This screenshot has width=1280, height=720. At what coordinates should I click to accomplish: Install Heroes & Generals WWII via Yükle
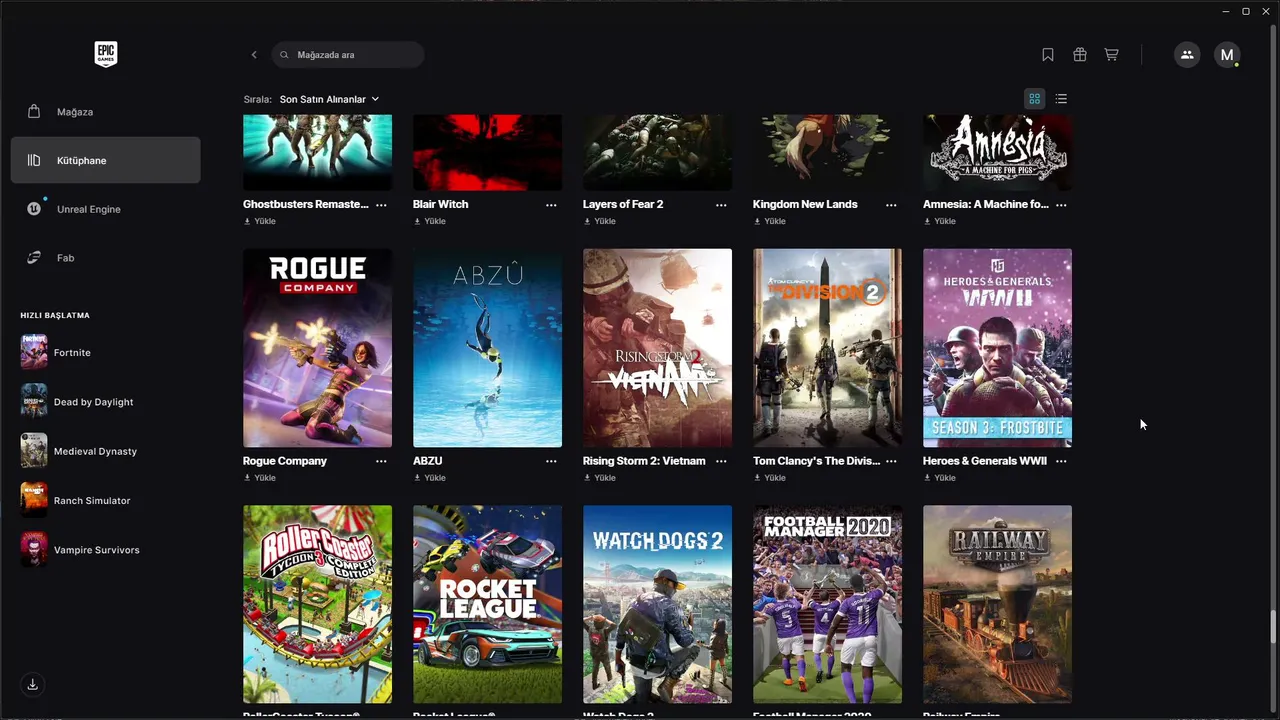[x=940, y=478]
